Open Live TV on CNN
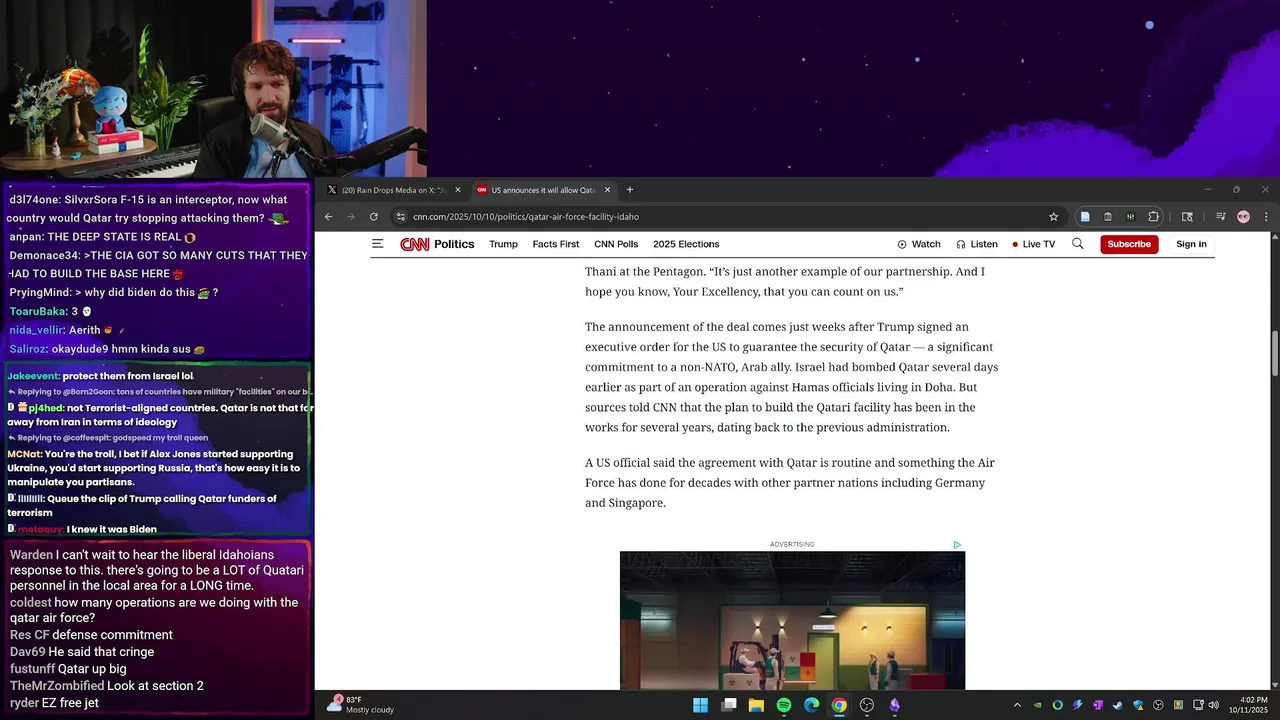Screen dimensions: 1280x720 [x=1033, y=244]
